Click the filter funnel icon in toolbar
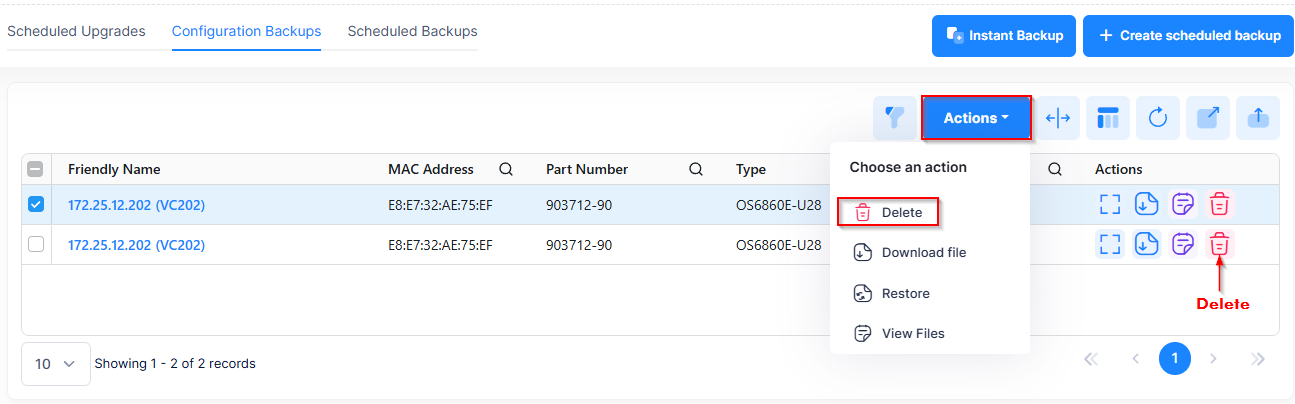Viewport: 1295px width, 404px height. click(x=894, y=118)
